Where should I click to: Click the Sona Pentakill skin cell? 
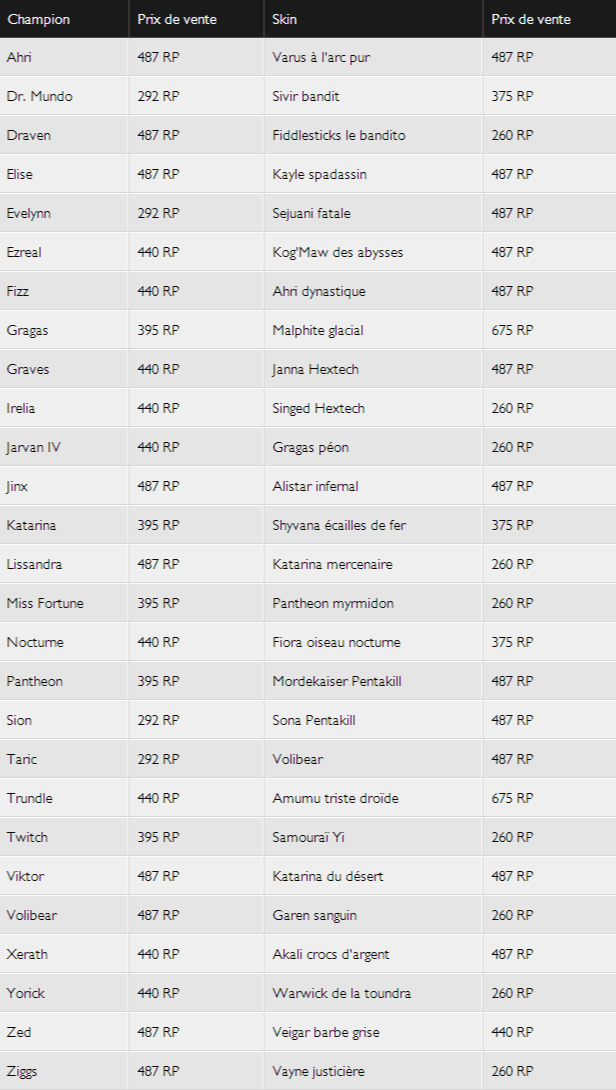(x=373, y=719)
